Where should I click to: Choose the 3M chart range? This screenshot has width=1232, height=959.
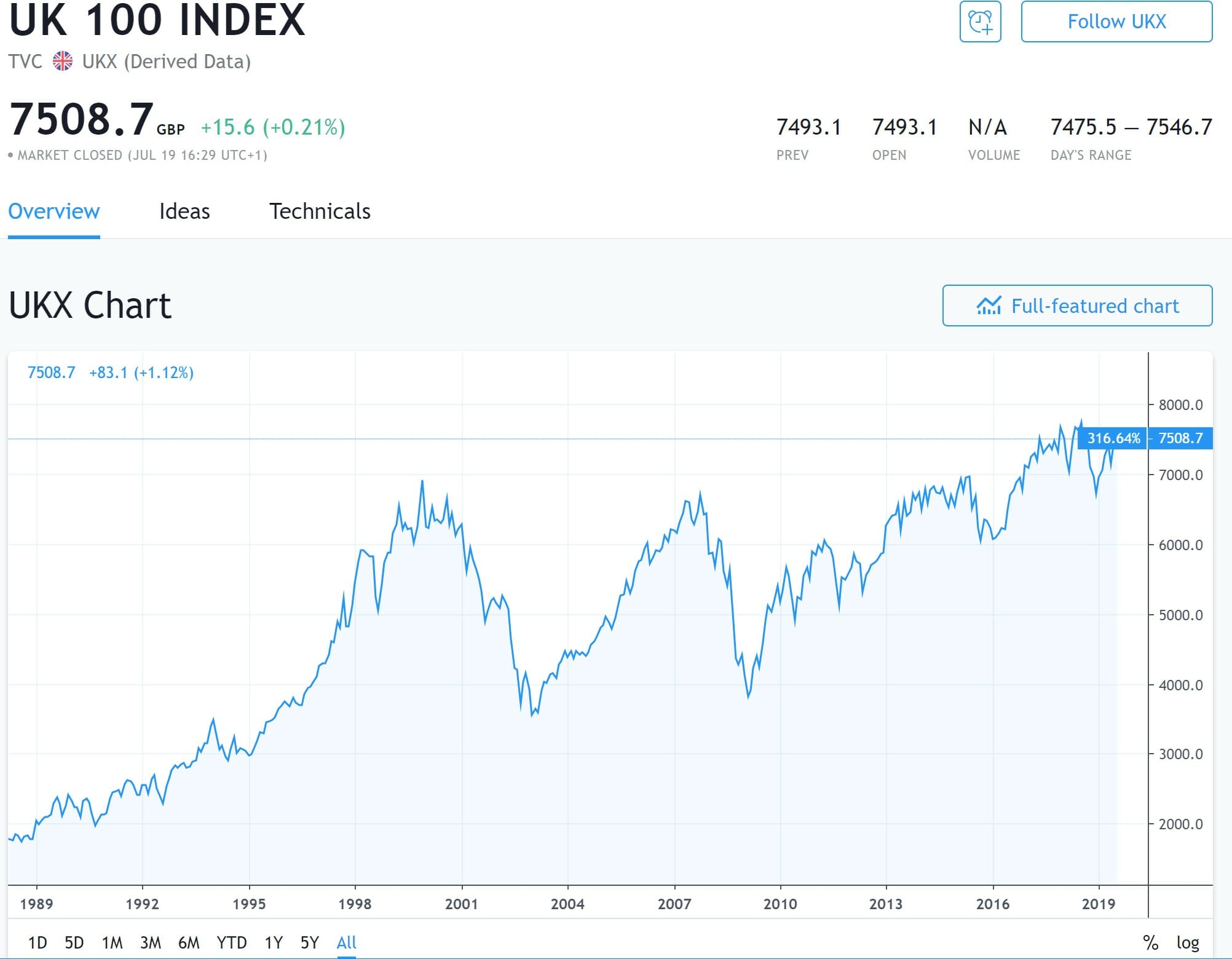150,942
